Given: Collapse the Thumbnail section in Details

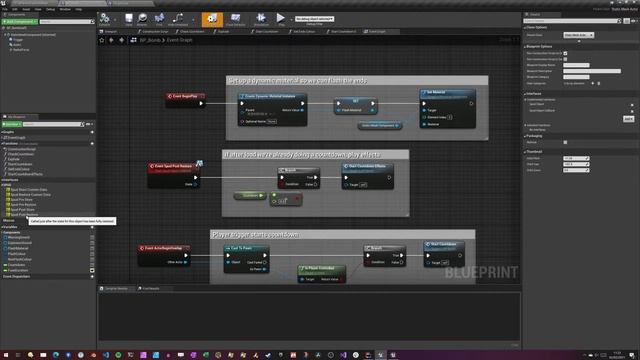Looking at the screenshot, I should 525,152.
